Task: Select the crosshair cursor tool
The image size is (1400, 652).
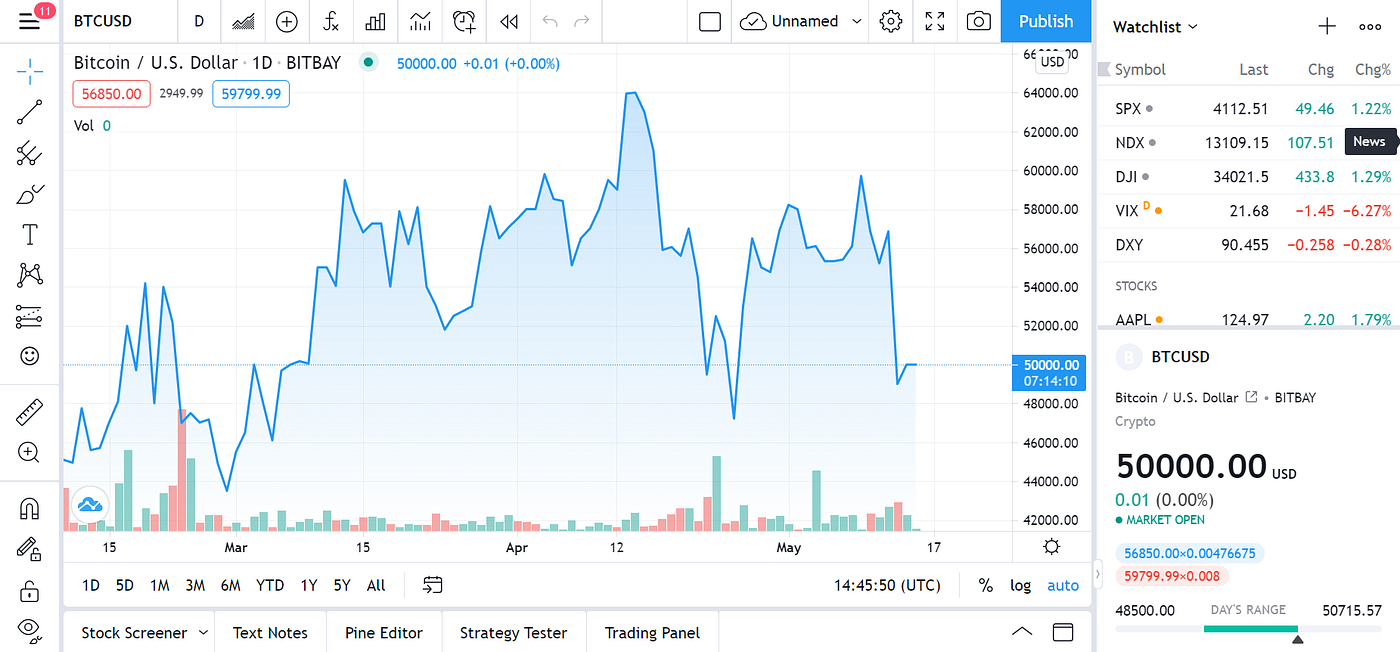Action: [x=30, y=71]
